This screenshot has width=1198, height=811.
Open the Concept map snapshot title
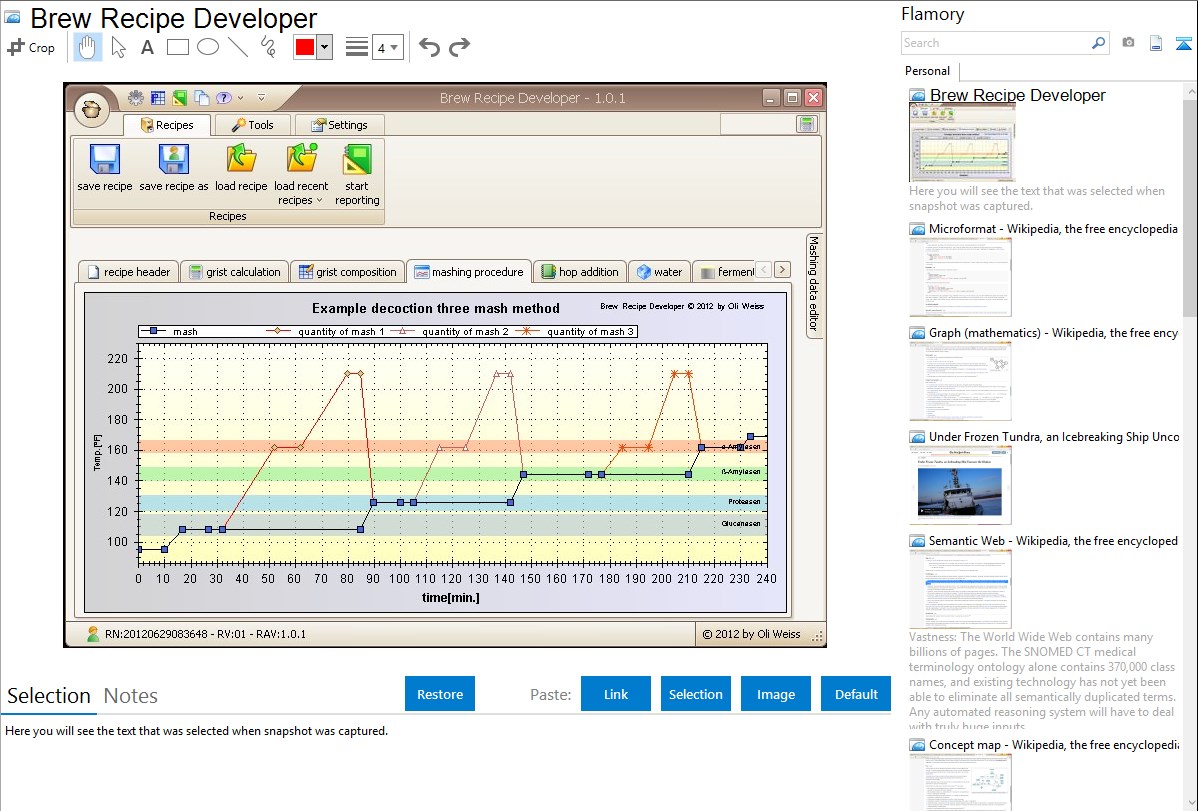coord(1053,744)
